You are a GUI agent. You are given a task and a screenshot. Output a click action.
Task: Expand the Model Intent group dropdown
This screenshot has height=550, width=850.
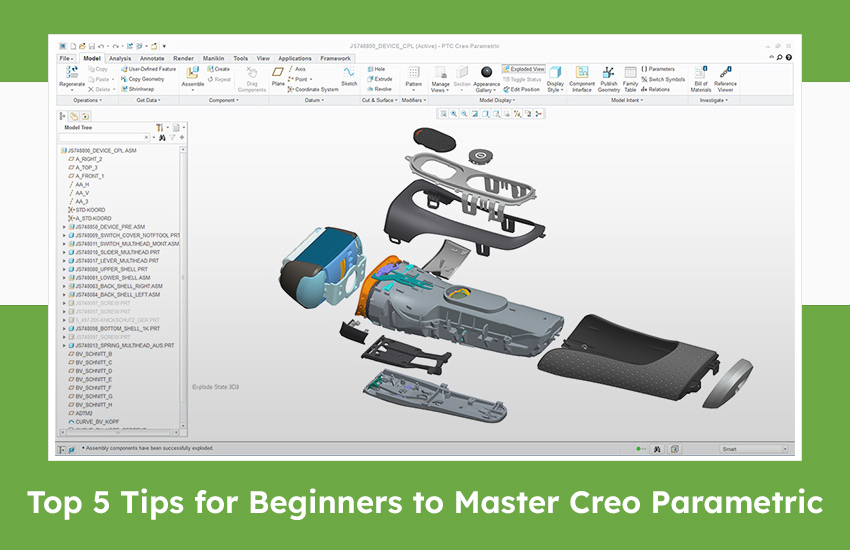pos(627,100)
